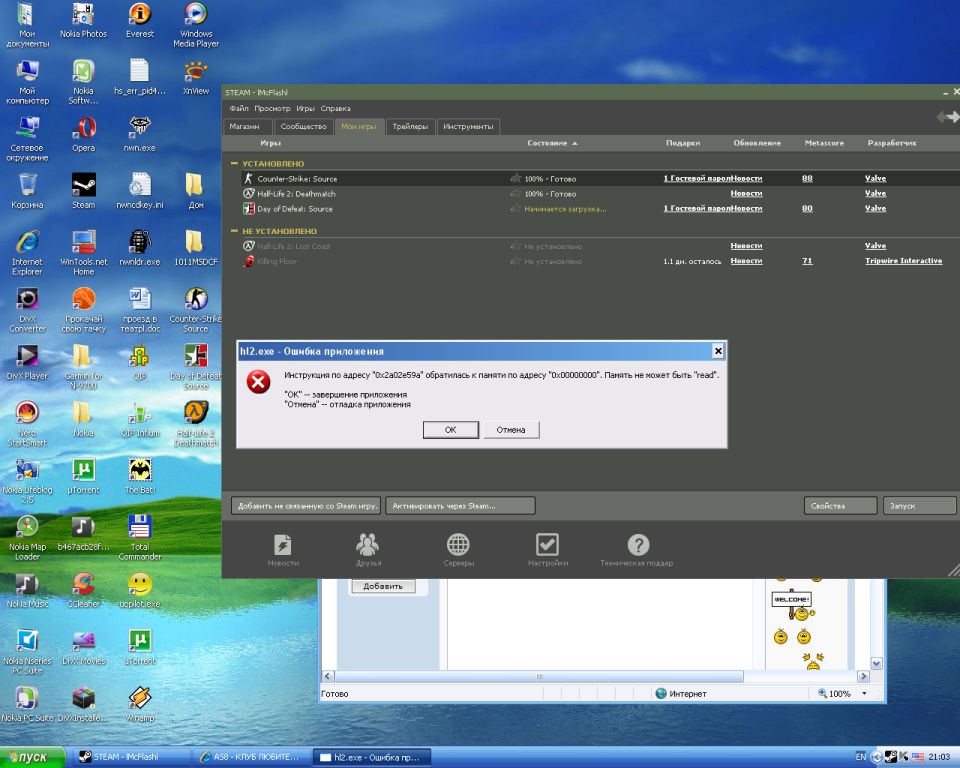Viewport: 960px width, 768px height.
Task: Select the Total Commander desktop icon
Action: coord(140,527)
